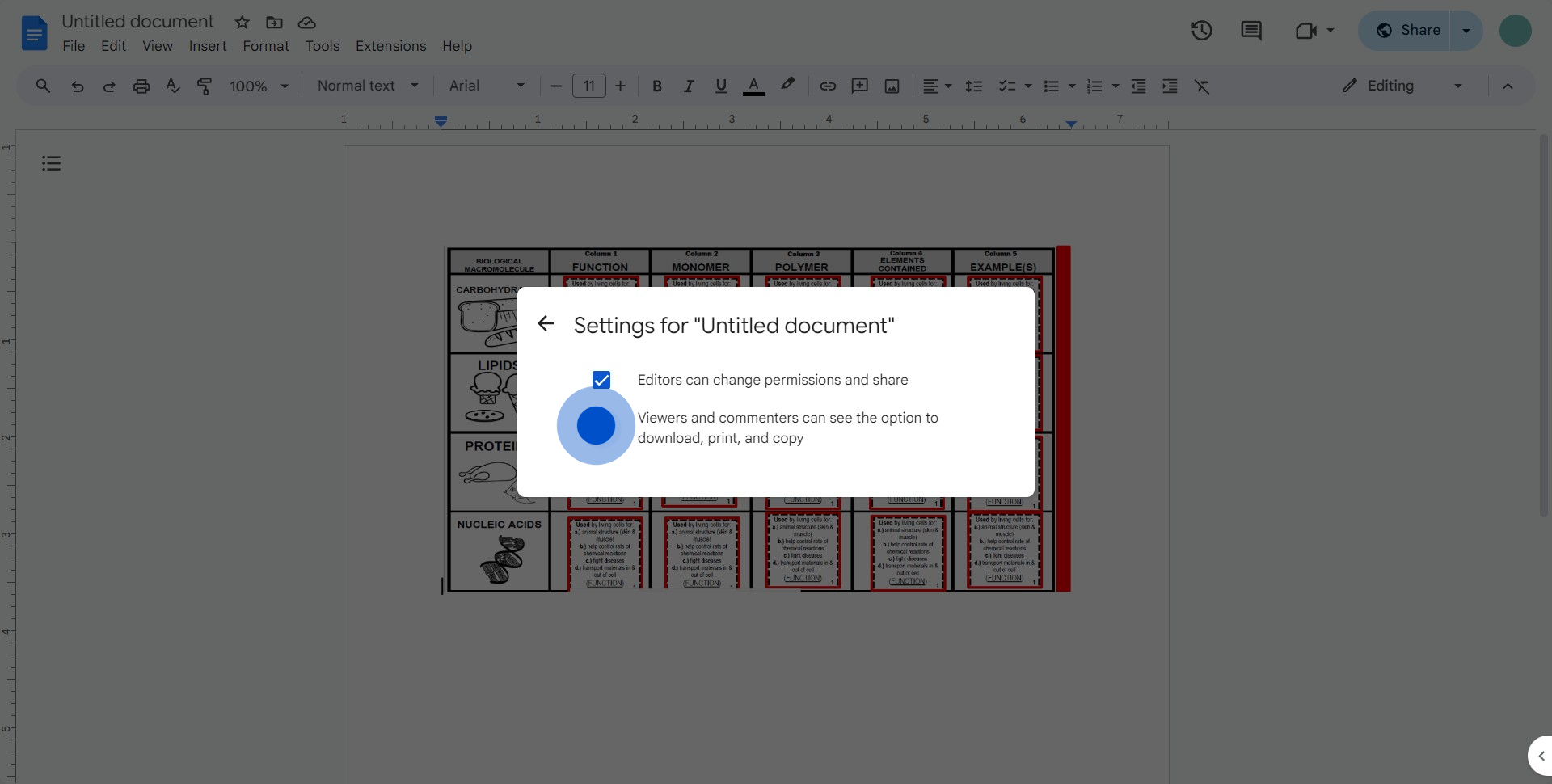The height and width of the screenshot is (784, 1552).
Task: Open the Arial font dropdown
Action: tap(487, 86)
